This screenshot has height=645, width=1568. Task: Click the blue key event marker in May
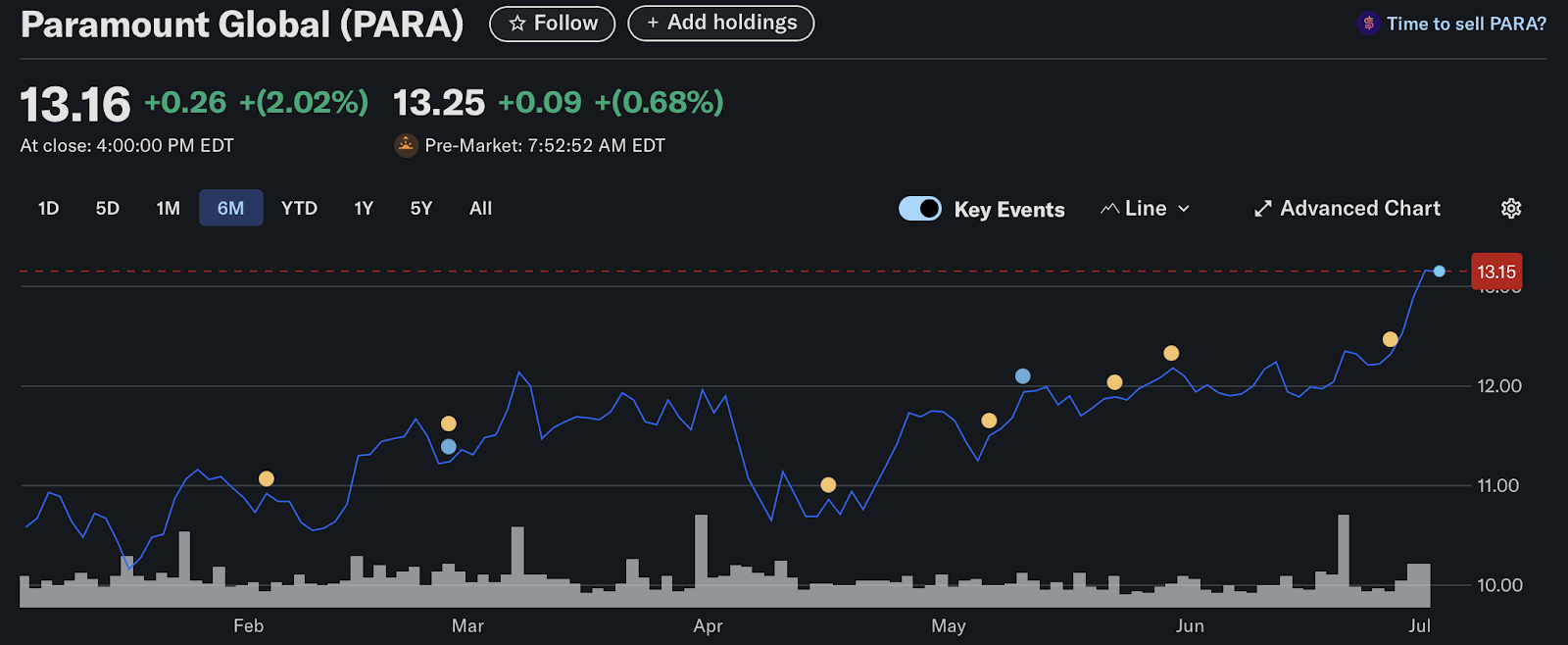(1023, 376)
